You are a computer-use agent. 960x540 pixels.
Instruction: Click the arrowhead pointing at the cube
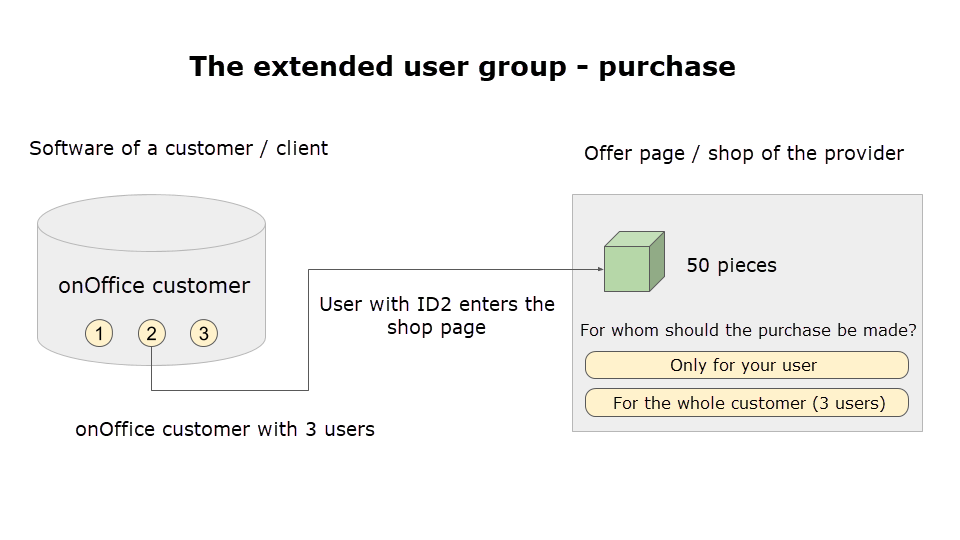click(x=599, y=269)
